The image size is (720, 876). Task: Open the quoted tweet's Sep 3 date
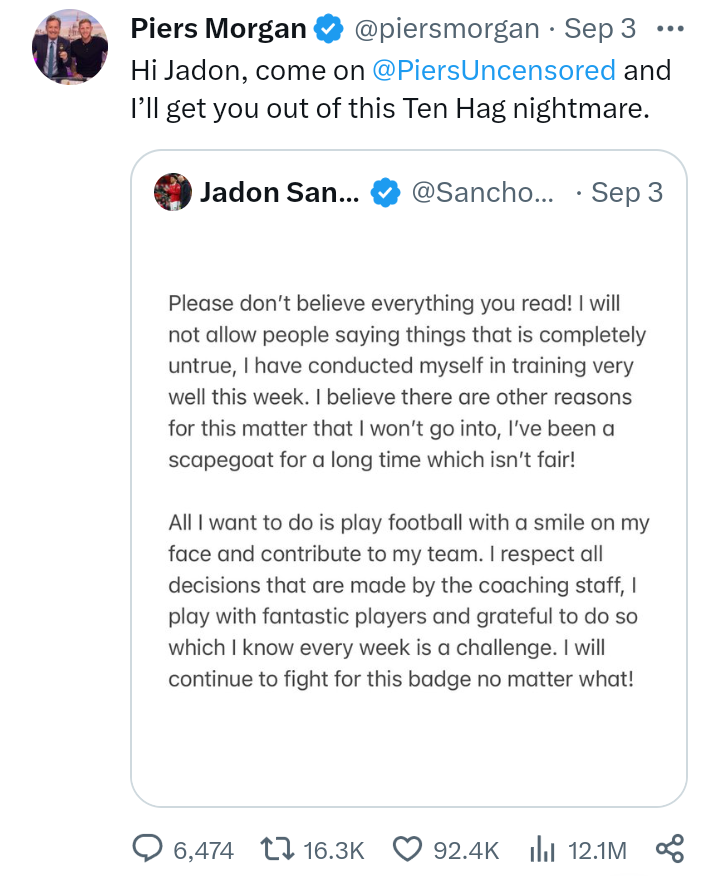(x=627, y=192)
